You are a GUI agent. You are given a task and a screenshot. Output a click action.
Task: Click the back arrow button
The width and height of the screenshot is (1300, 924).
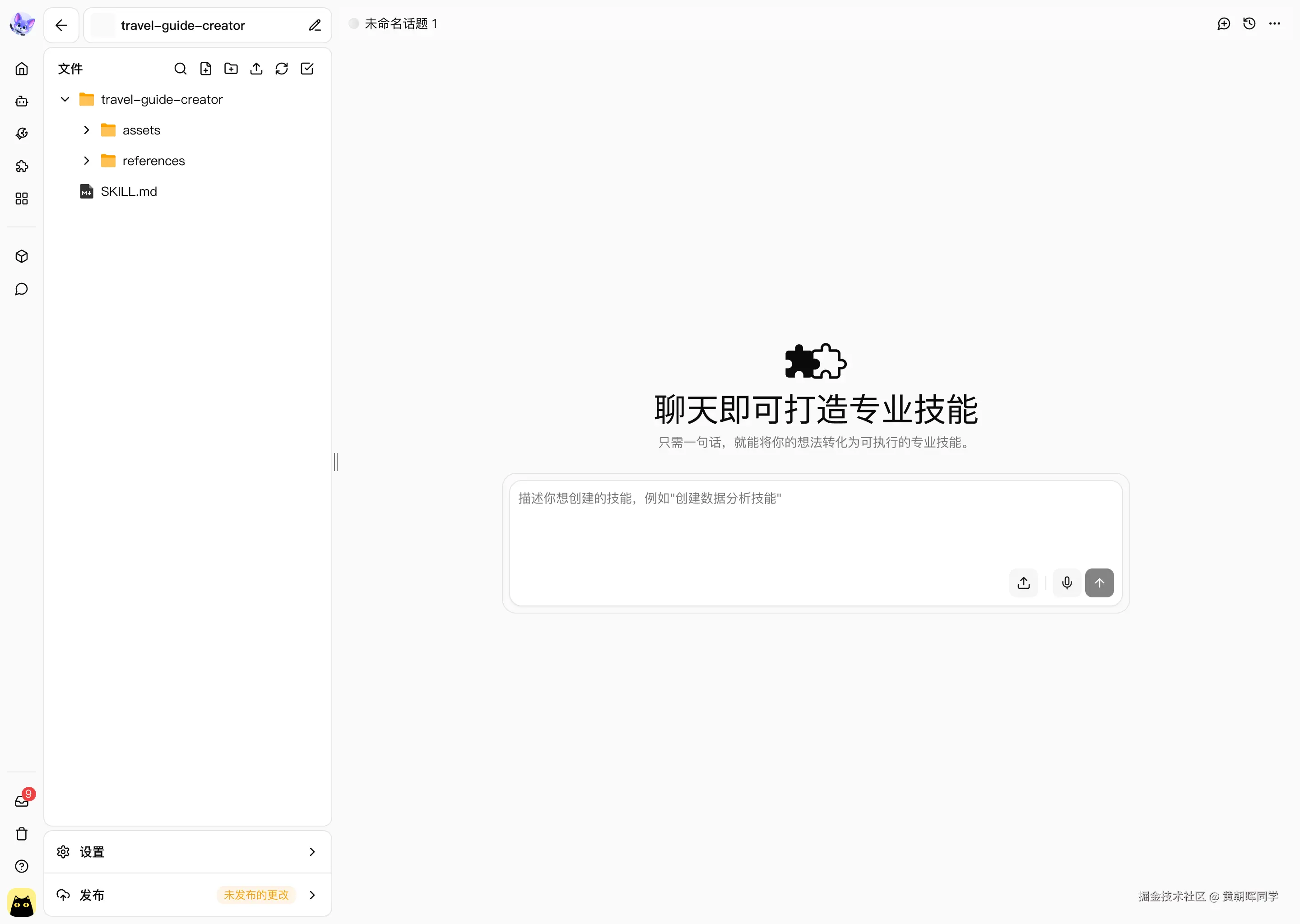pos(61,26)
